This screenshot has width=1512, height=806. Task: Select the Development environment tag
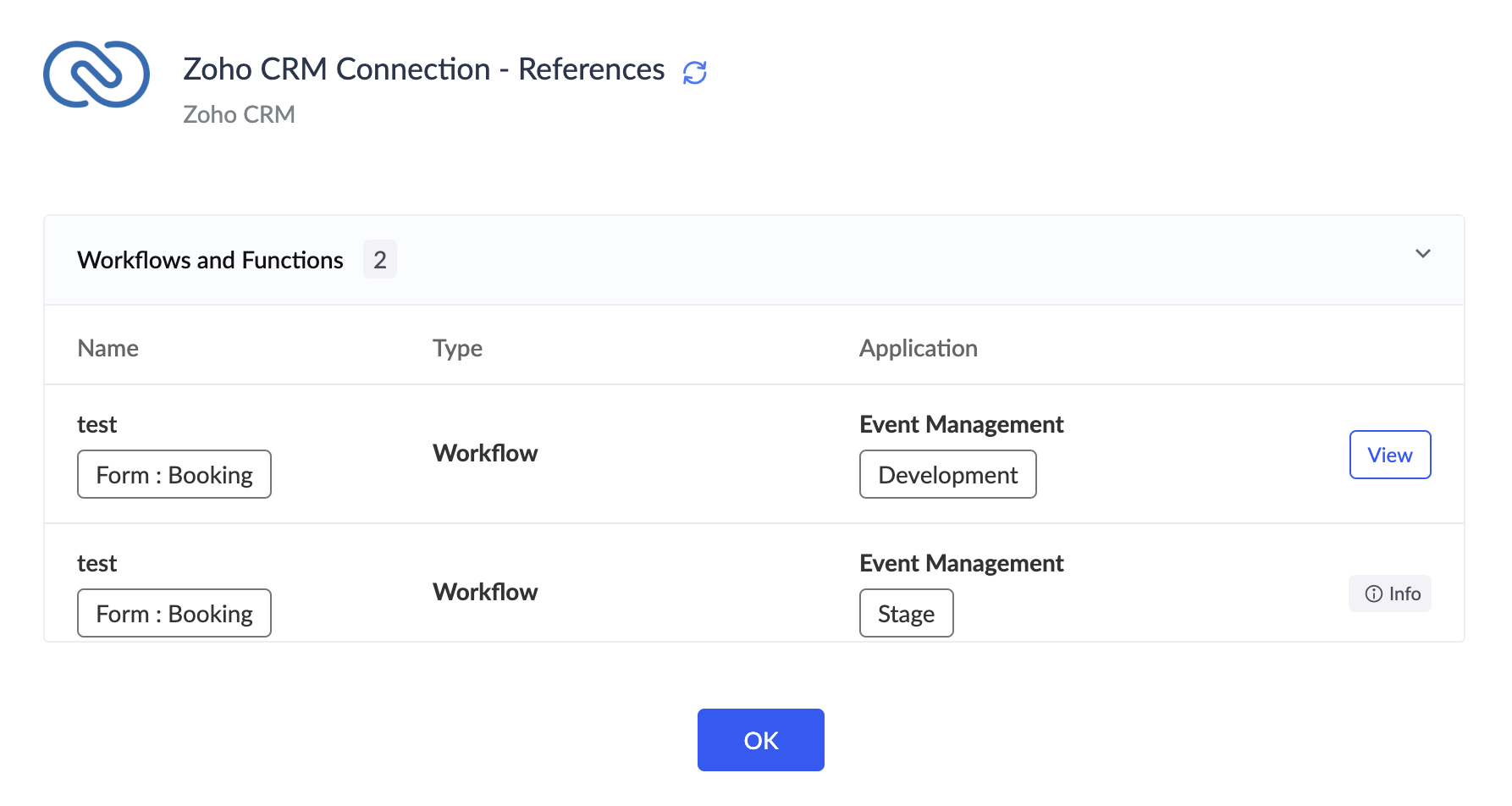(947, 475)
